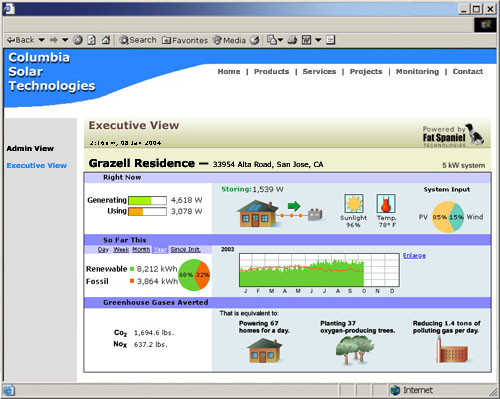
Task: Click the '8,212 kWh' renewable value
Action: coord(157,269)
